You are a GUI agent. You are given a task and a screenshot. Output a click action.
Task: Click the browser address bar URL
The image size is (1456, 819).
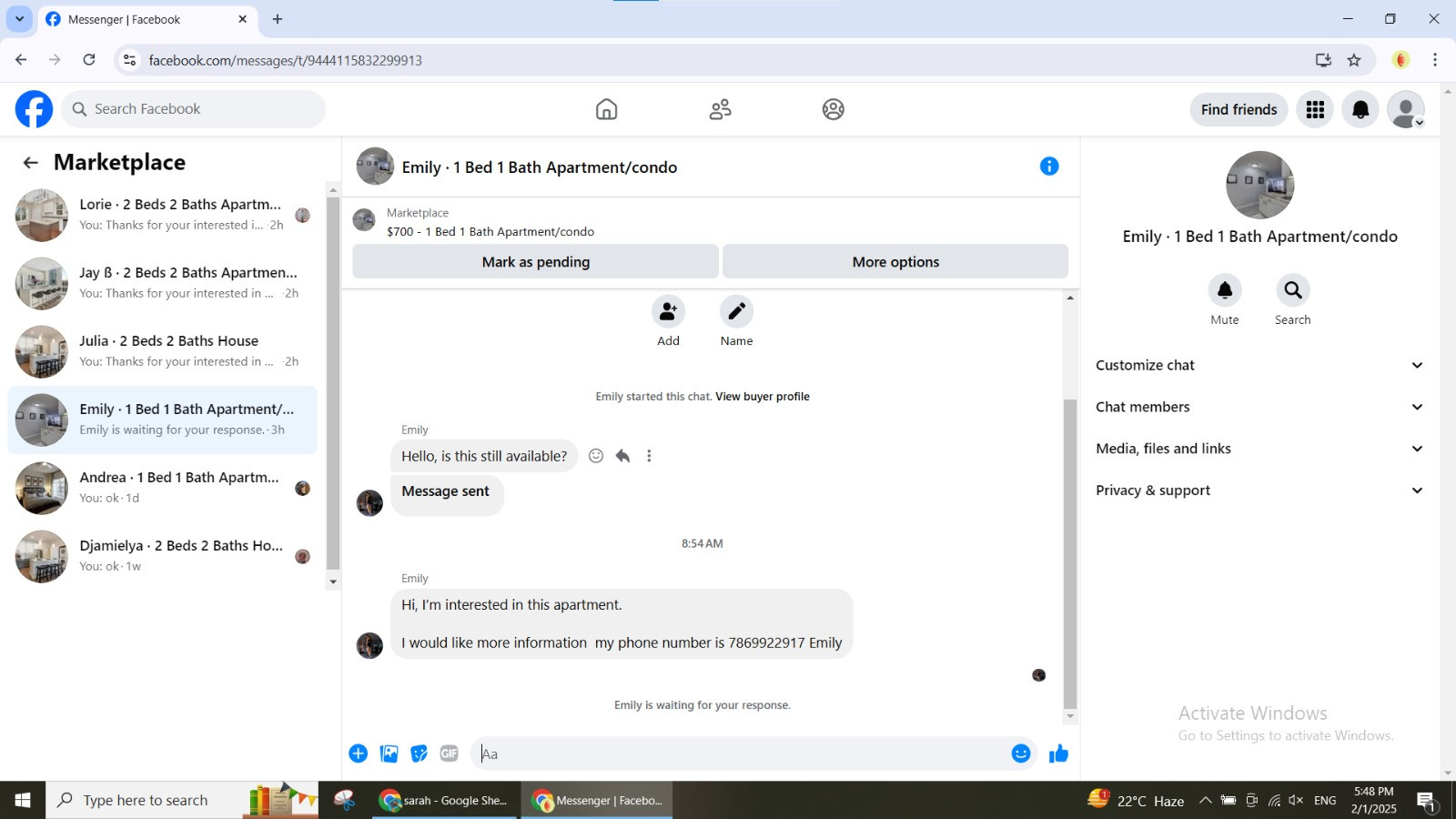point(285,60)
